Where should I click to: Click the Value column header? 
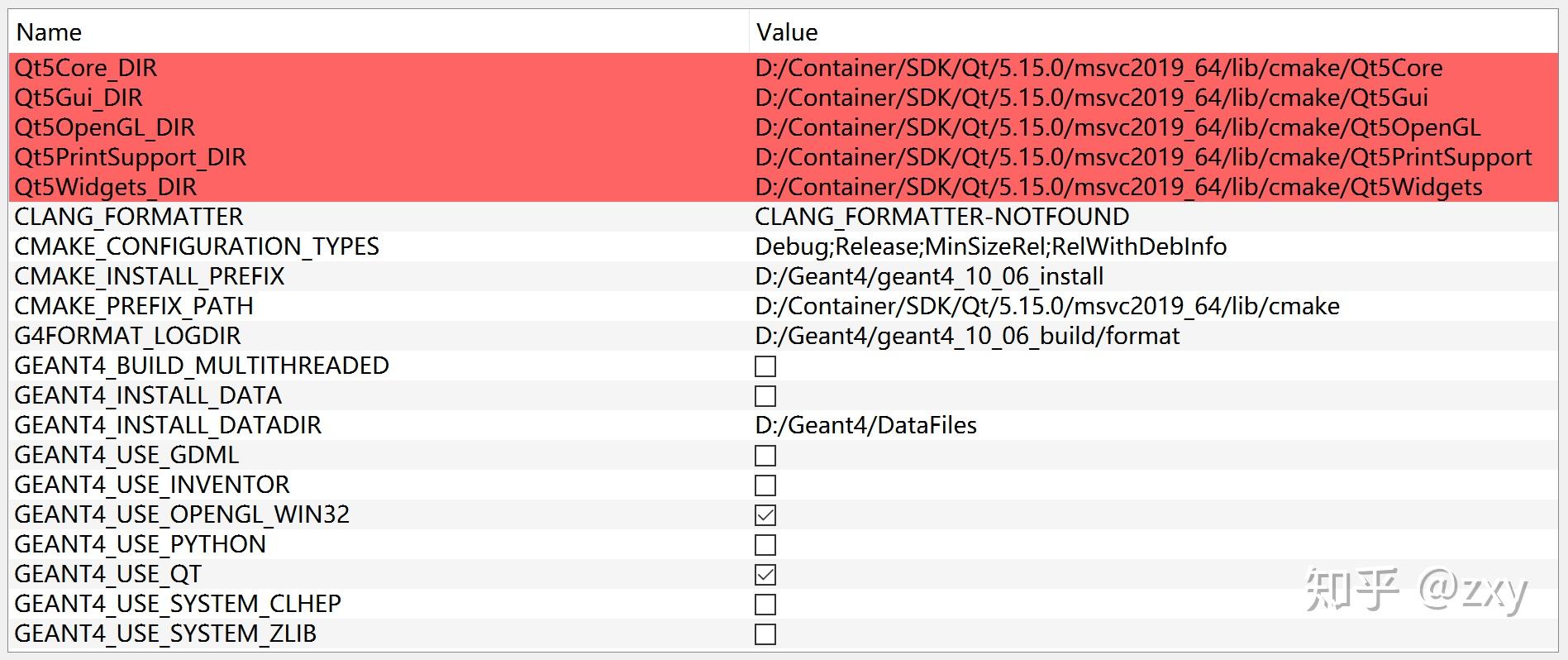[x=787, y=32]
